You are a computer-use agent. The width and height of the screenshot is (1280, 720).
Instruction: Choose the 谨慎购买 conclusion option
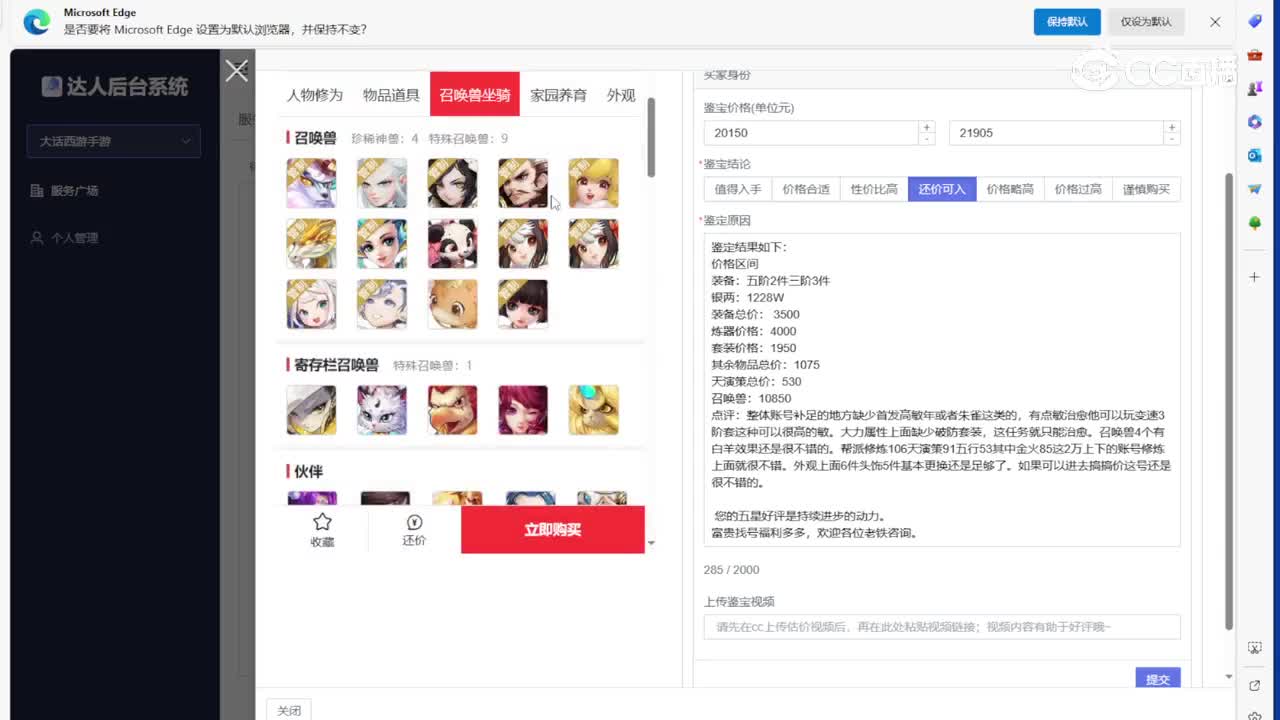pyautogui.click(x=1146, y=189)
